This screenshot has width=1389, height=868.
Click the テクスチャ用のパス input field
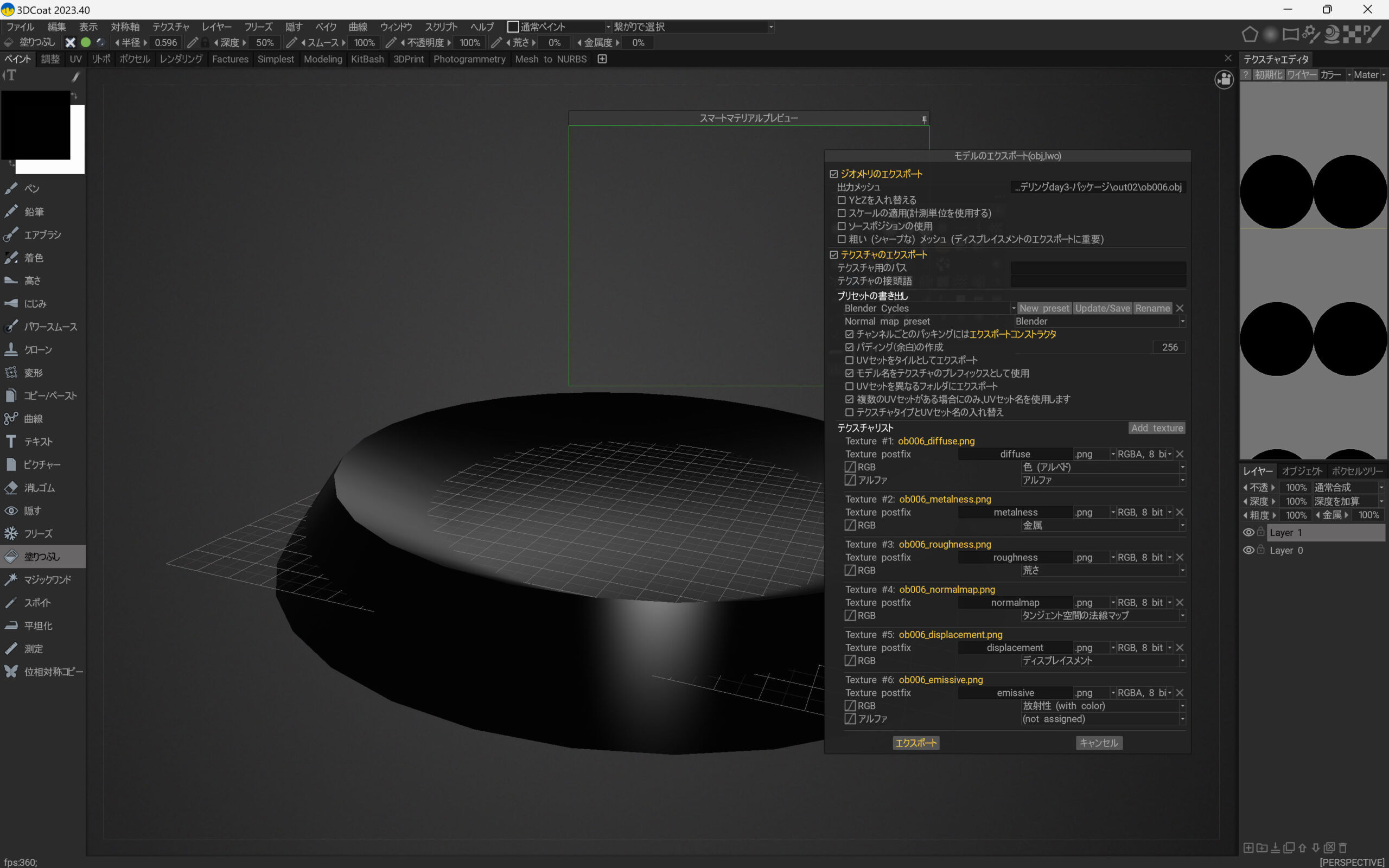coord(1098,268)
